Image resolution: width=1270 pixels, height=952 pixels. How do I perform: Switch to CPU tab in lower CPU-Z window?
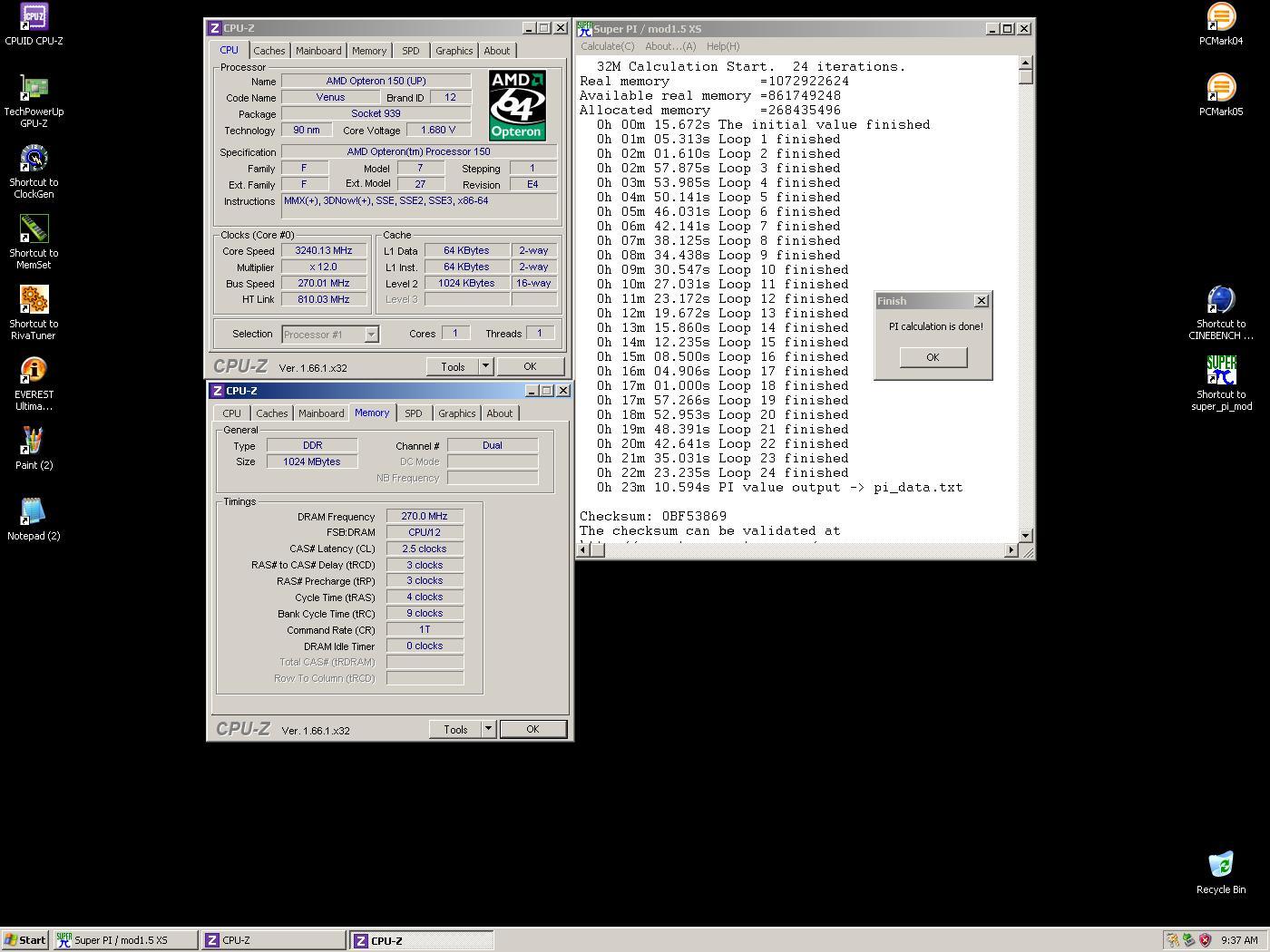tap(232, 413)
